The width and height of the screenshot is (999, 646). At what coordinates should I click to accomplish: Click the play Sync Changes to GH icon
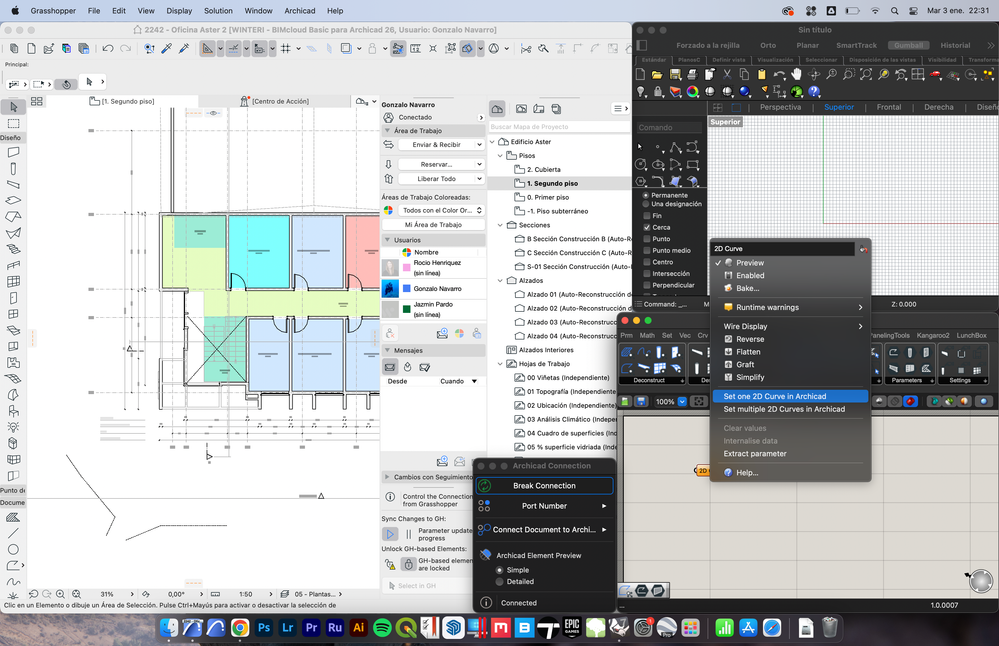pyautogui.click(x=390, y=534)
